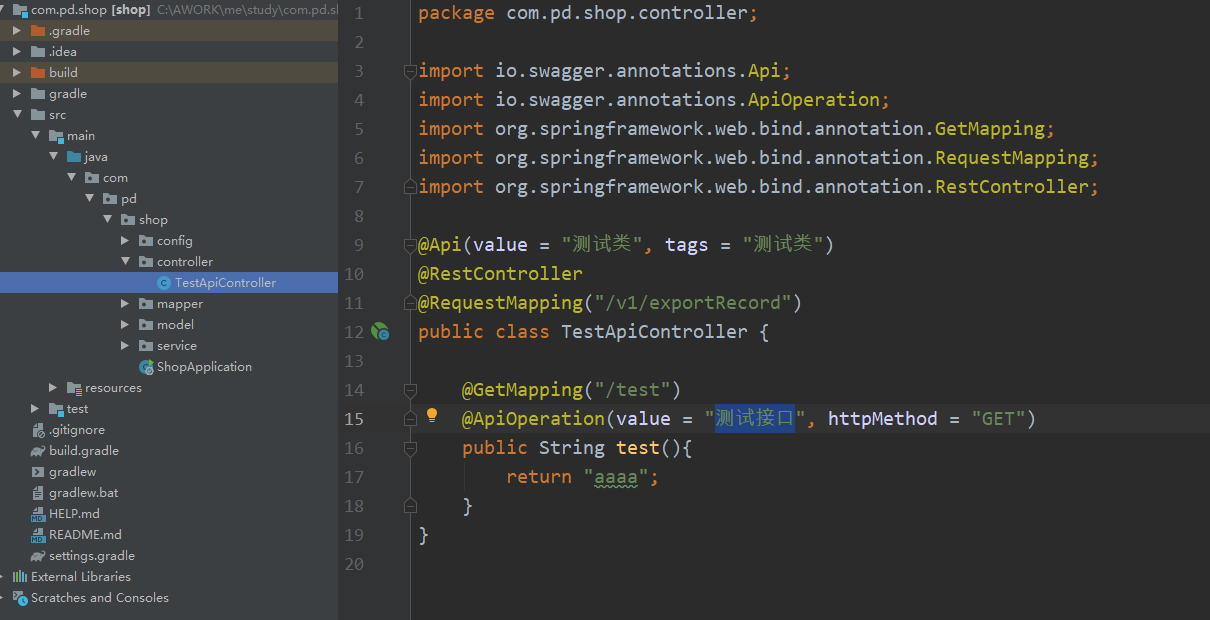The width and height of the screenshot is (1210, 620).
Task: Expand the build folder arrow
Action: (x=17, y=73)
